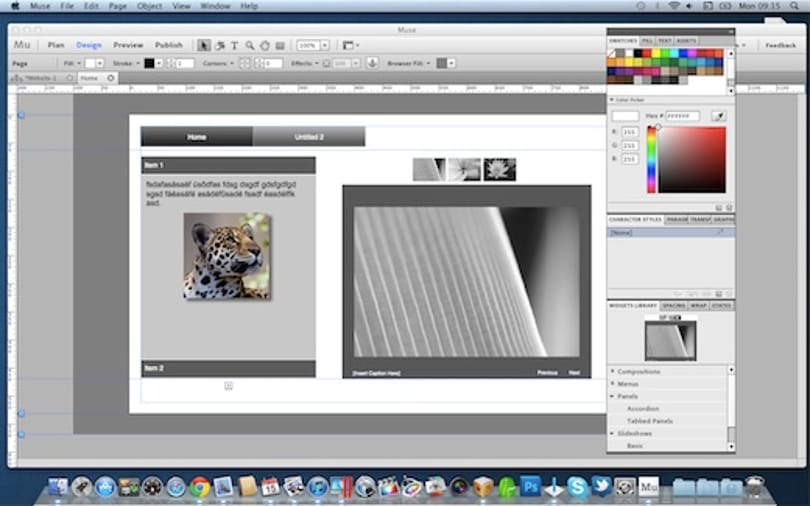Screen dimensions: 810x506
Task: Open Photoshop from the dock
Action: tap(529, 486)
